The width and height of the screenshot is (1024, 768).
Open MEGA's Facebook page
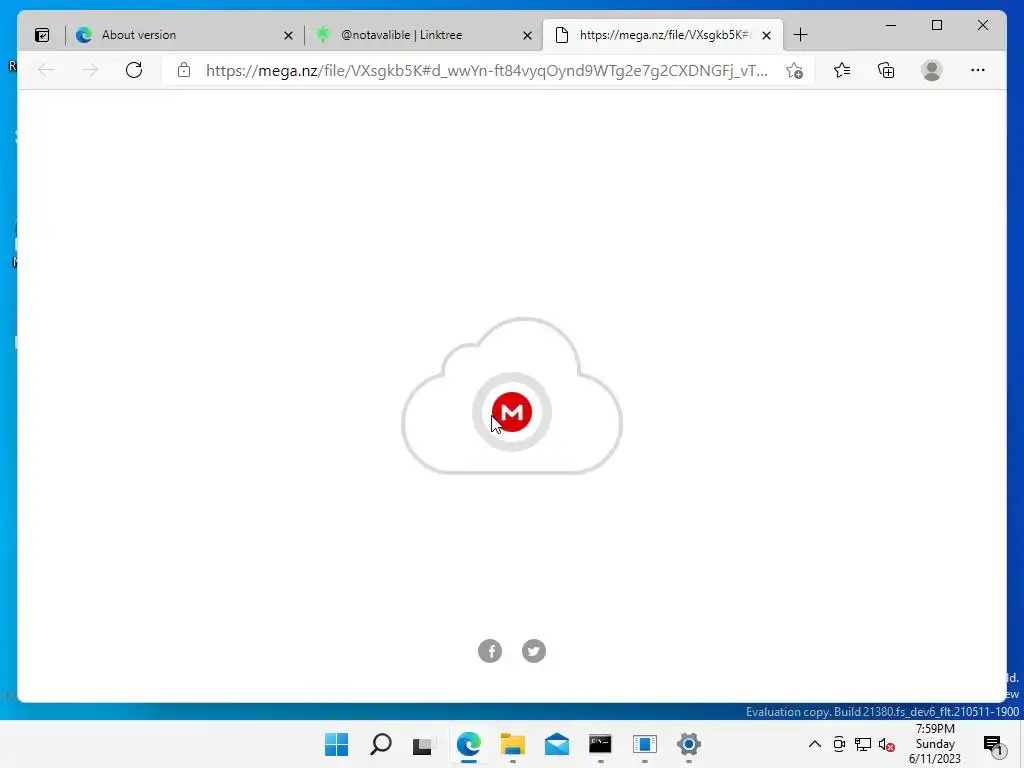point(490,651)
